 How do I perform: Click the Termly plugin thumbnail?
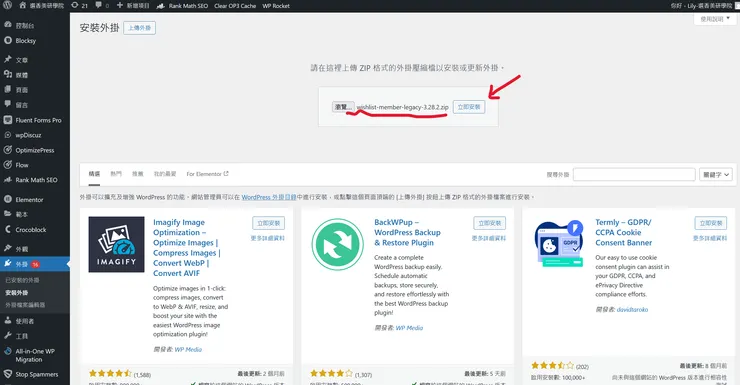pos(559,244)
